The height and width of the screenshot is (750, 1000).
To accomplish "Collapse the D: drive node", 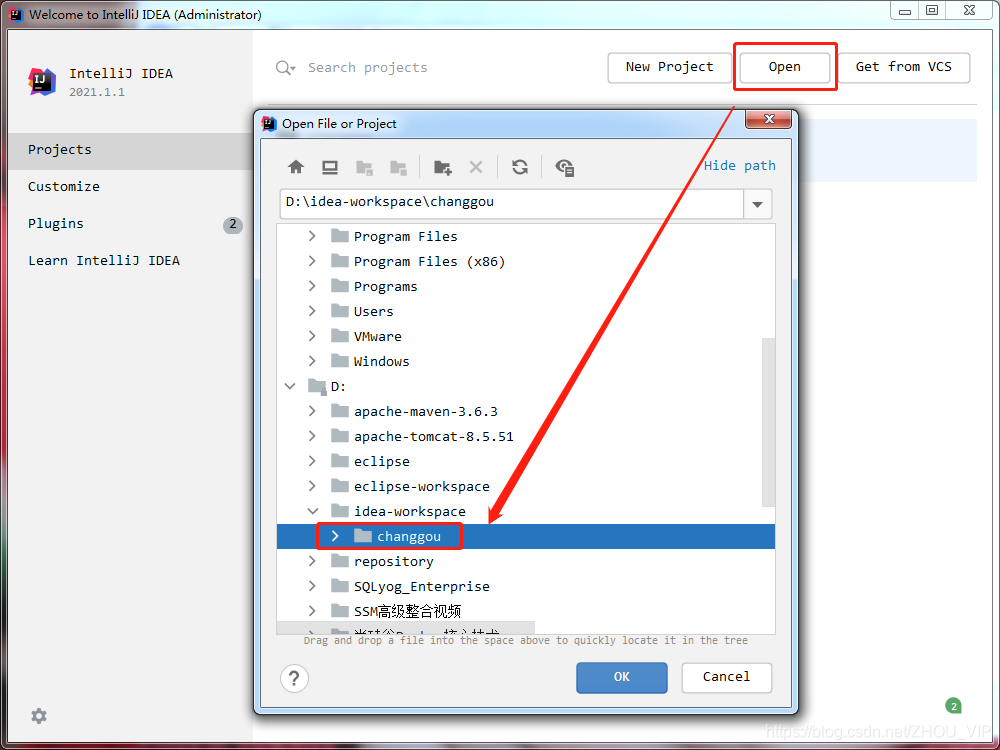I will (x=290, y=386).
